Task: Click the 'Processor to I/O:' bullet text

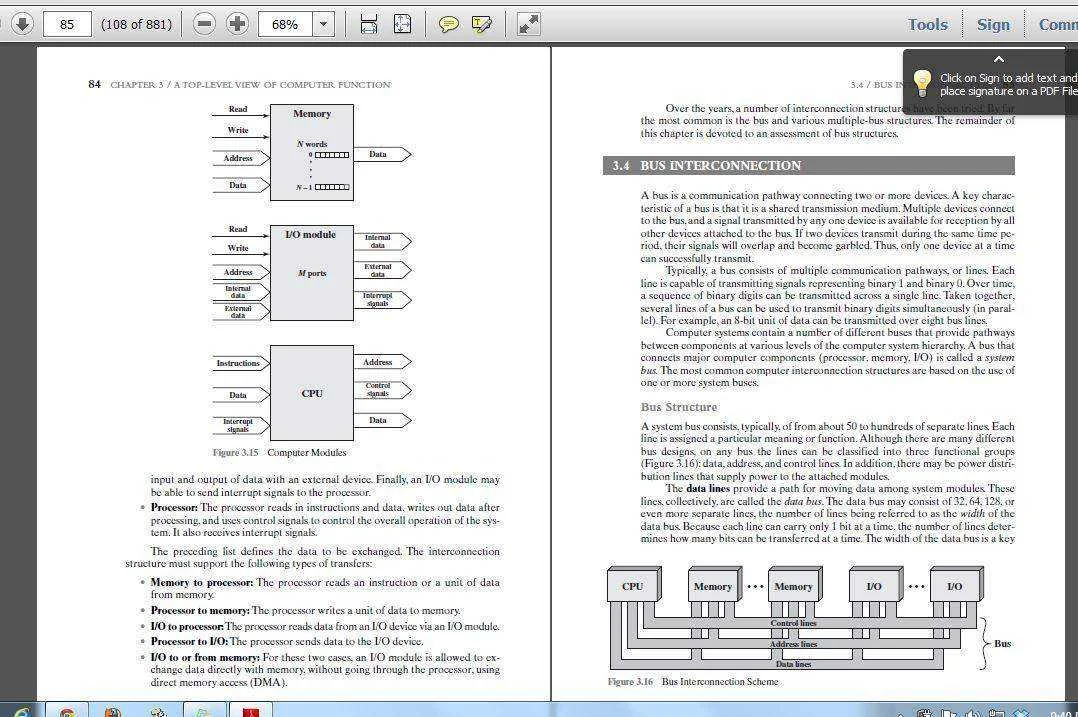Action: pos(189,641)
